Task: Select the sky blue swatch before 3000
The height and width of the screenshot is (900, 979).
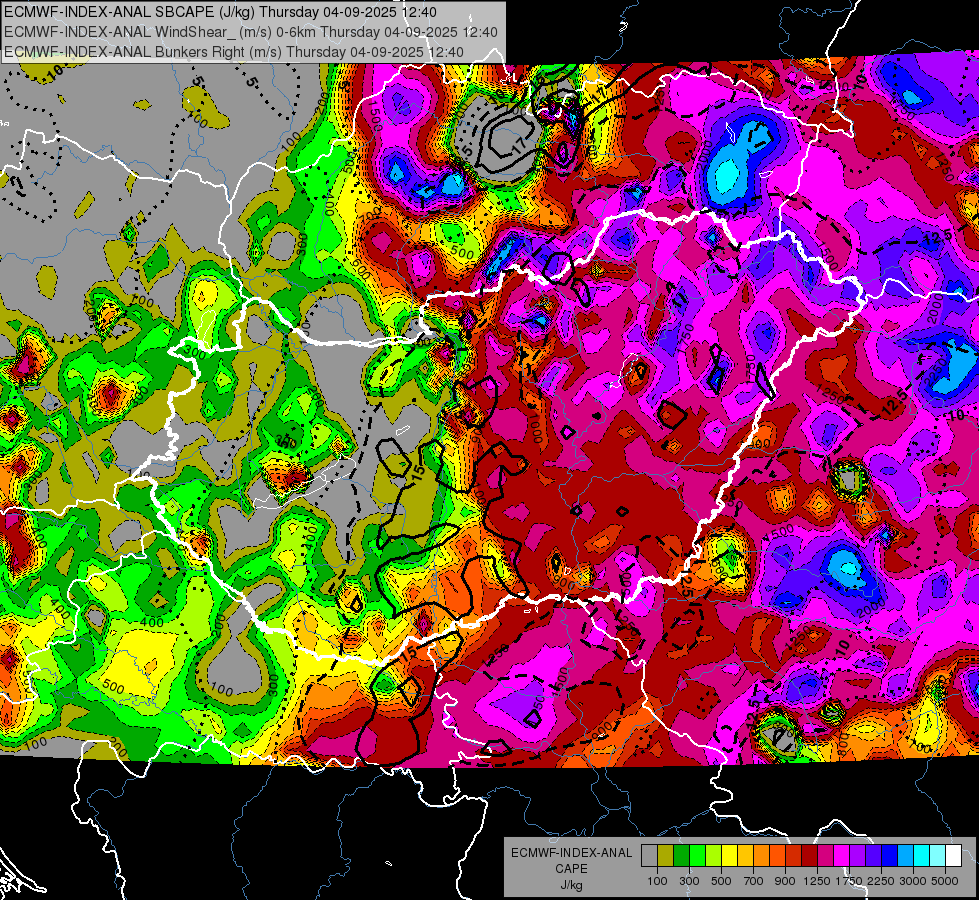Action: click(x=905, y=856)
